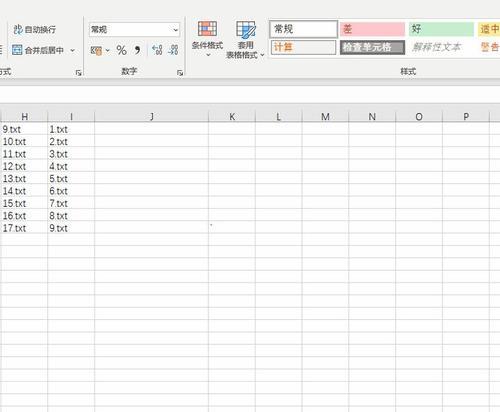Toggle wrap text (自动换行)
500x412 pixels.
[34, 30]
